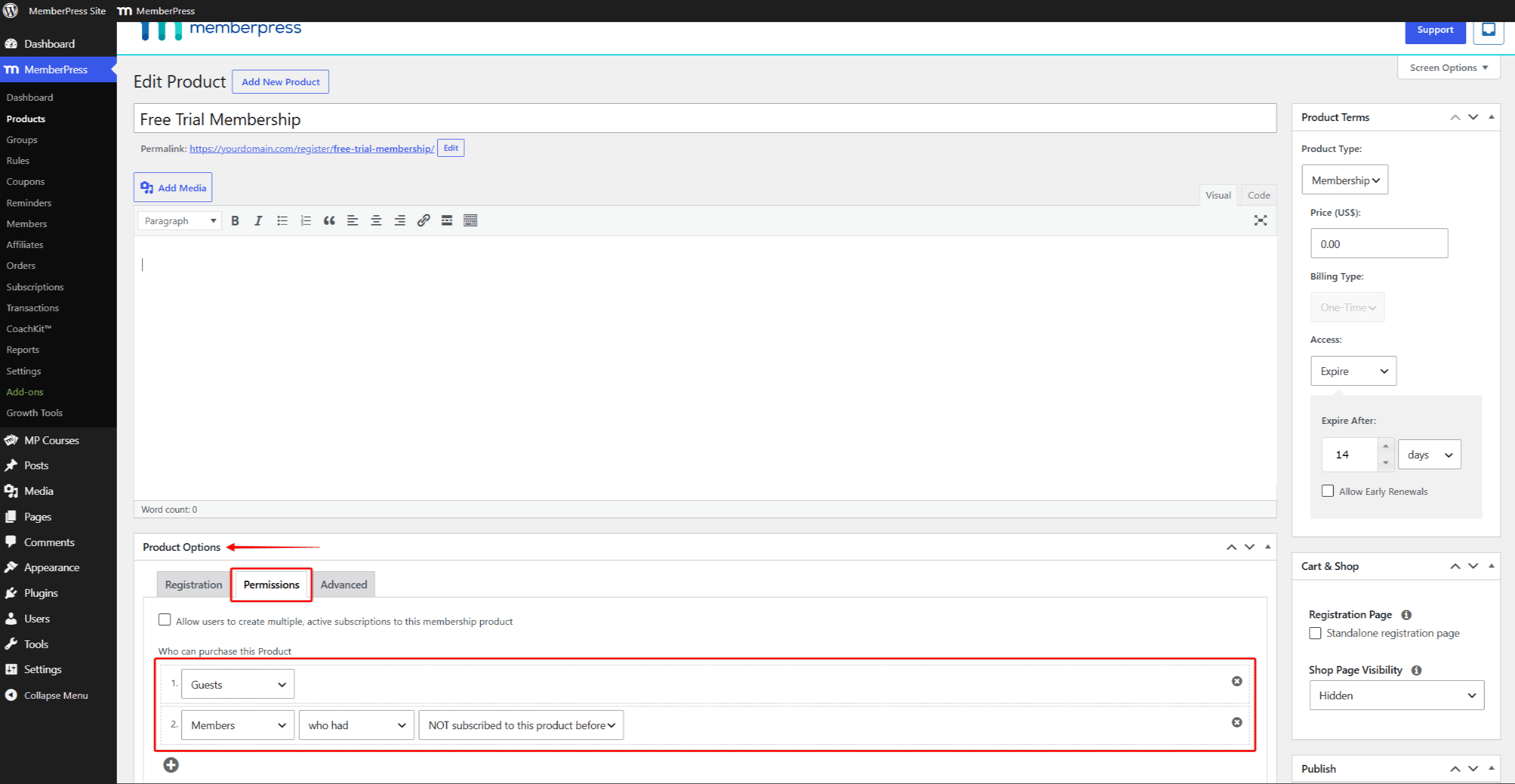Screen dimensions: 1515x784
Task: Insert or edit a link
Action: click(x=423, y=221)
